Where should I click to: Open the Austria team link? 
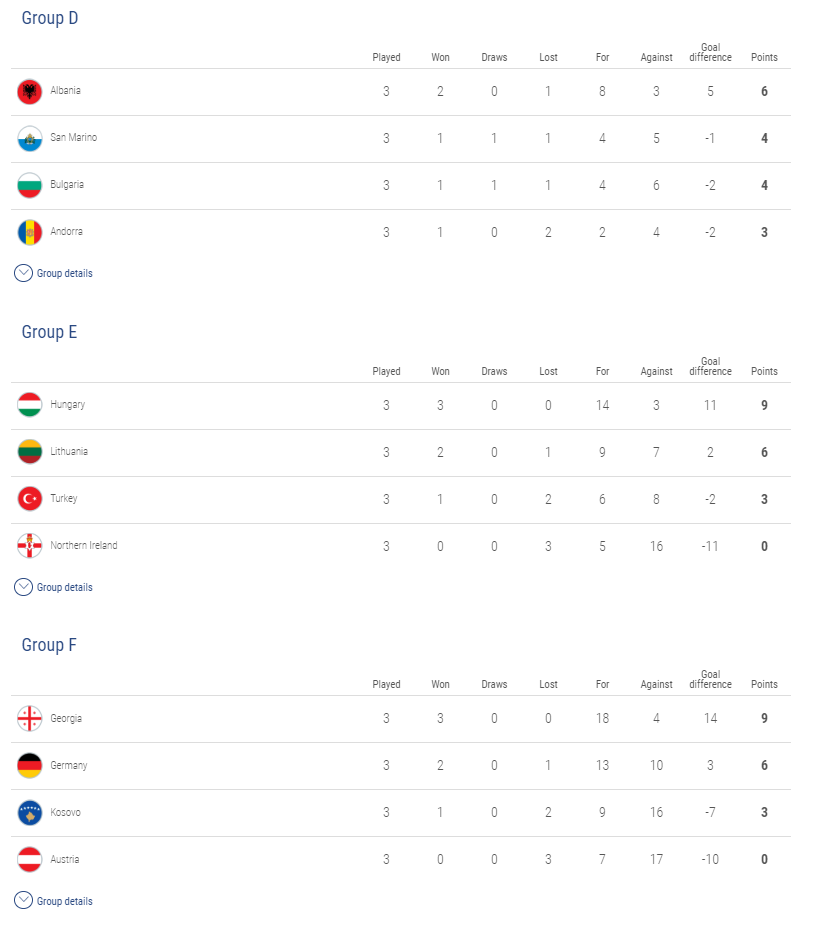click(x=64, y=859)
